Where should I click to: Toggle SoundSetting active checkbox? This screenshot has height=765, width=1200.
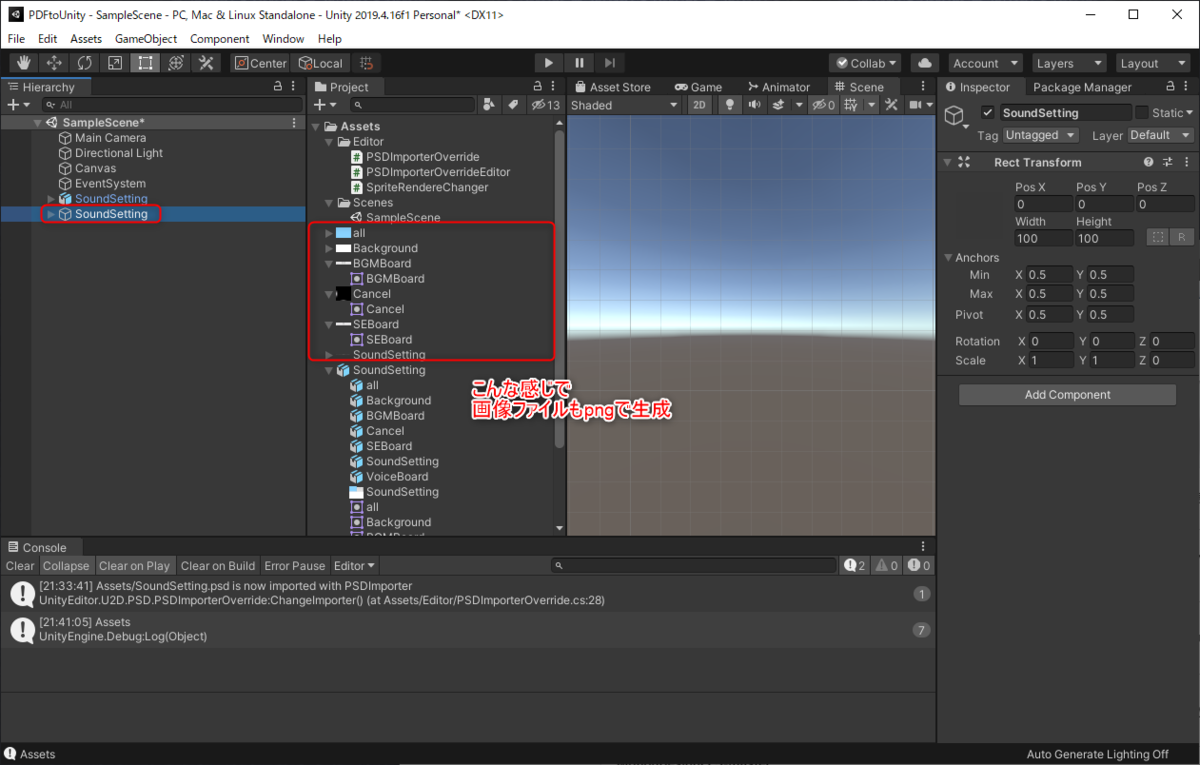point(988,113)
